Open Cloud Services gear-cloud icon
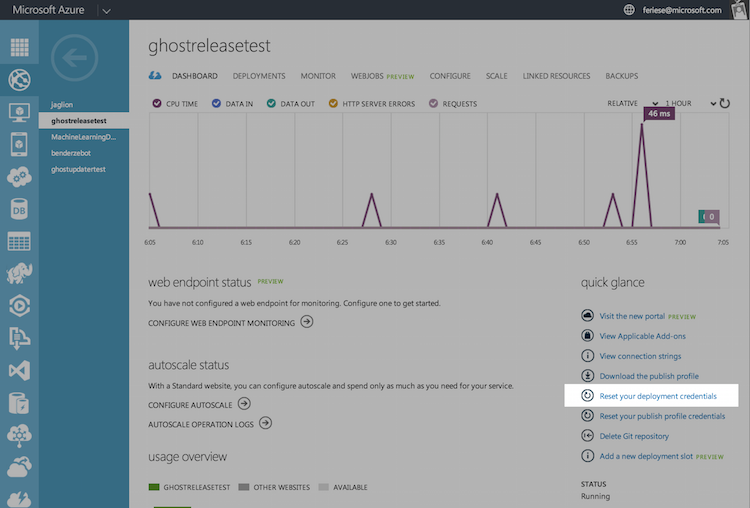 click(x=19, y=177)
